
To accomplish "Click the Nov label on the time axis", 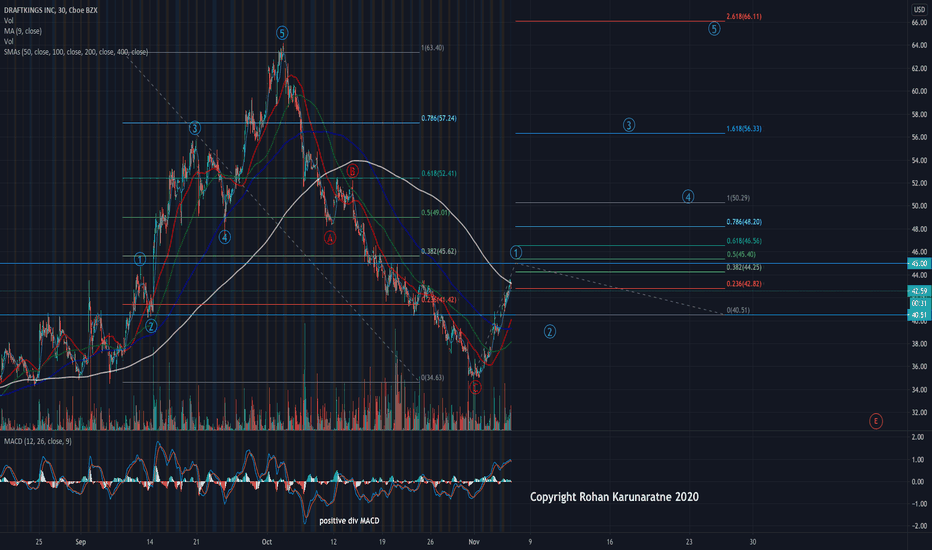I will (474, 542).
